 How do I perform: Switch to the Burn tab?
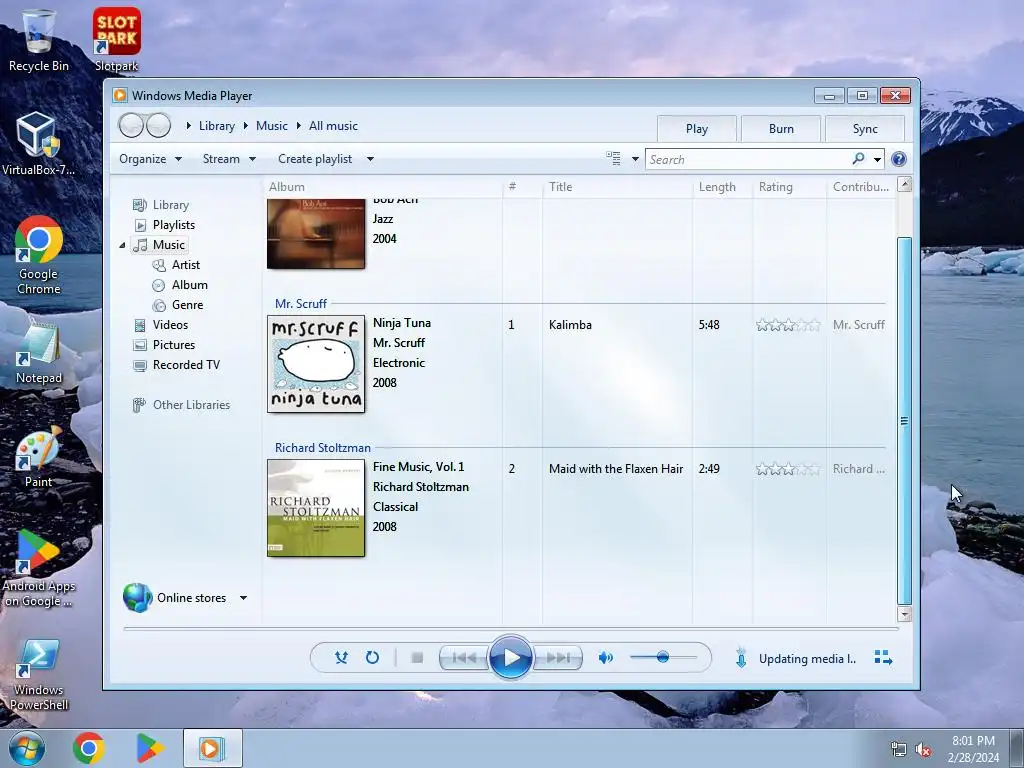click(x=781, y=129)
